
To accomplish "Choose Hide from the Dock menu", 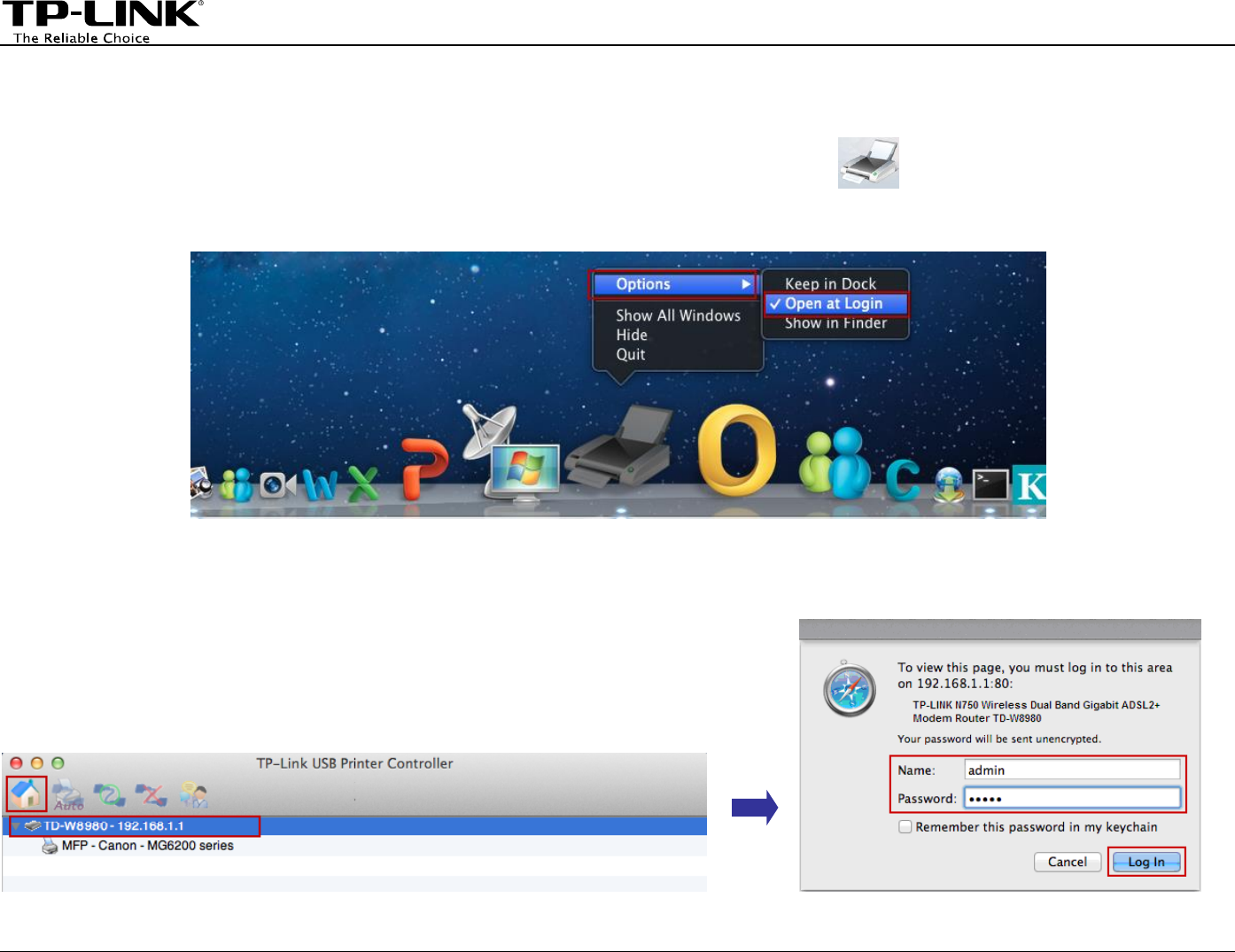I will click(x=632, y=335).
